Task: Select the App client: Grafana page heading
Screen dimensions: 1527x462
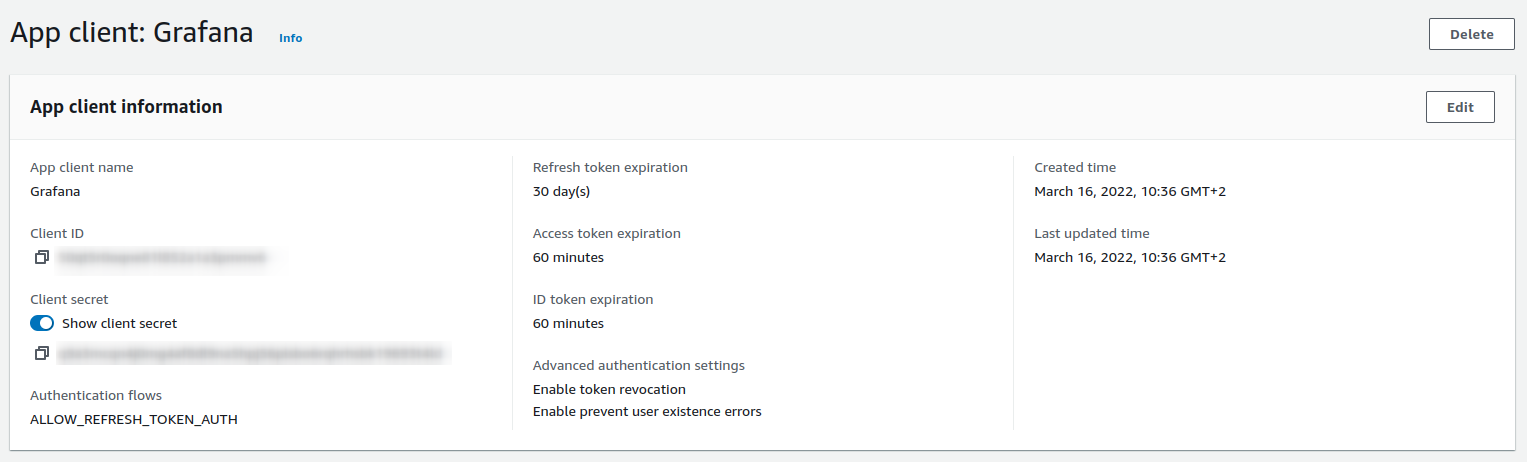Action: pyautogui.click(x=131, y=33)
